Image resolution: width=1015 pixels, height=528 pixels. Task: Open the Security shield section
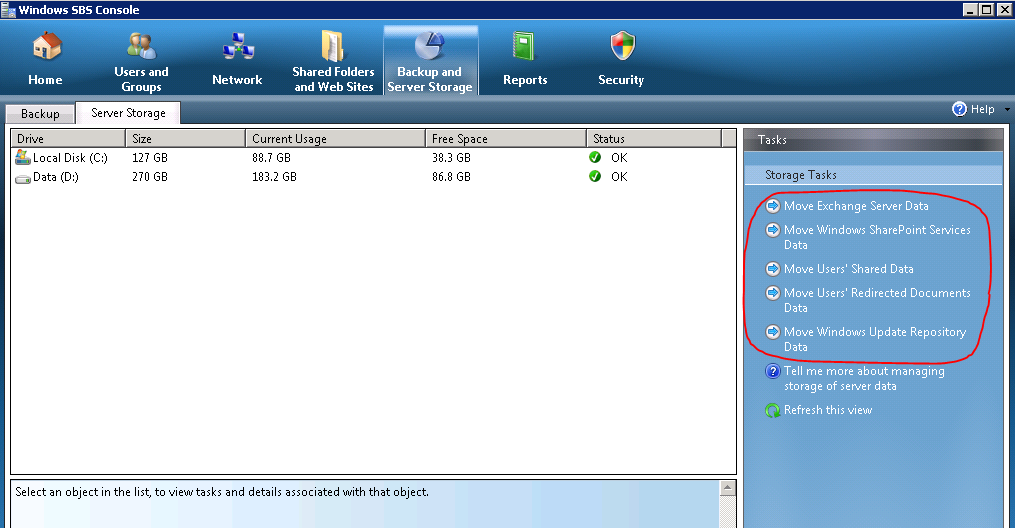[621, 48]
